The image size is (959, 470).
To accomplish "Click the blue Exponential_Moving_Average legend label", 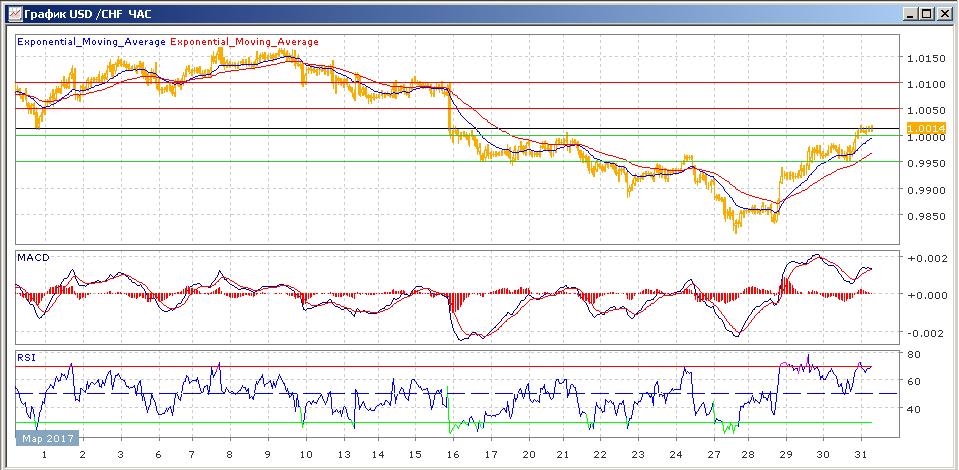I will tap(92, 42).
